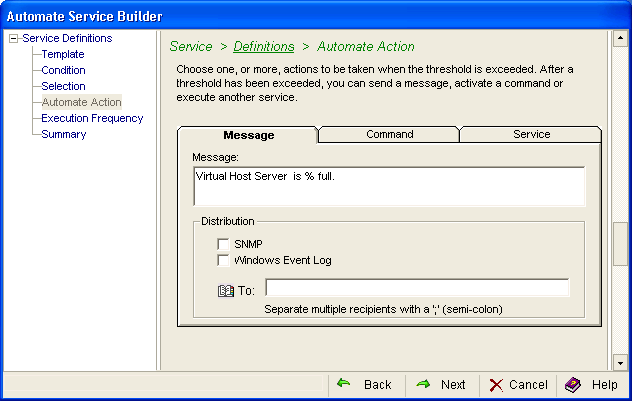Collapse the Service Definitions tree node
The height and width of the screenshot is (401, 632).
[14, 39]
